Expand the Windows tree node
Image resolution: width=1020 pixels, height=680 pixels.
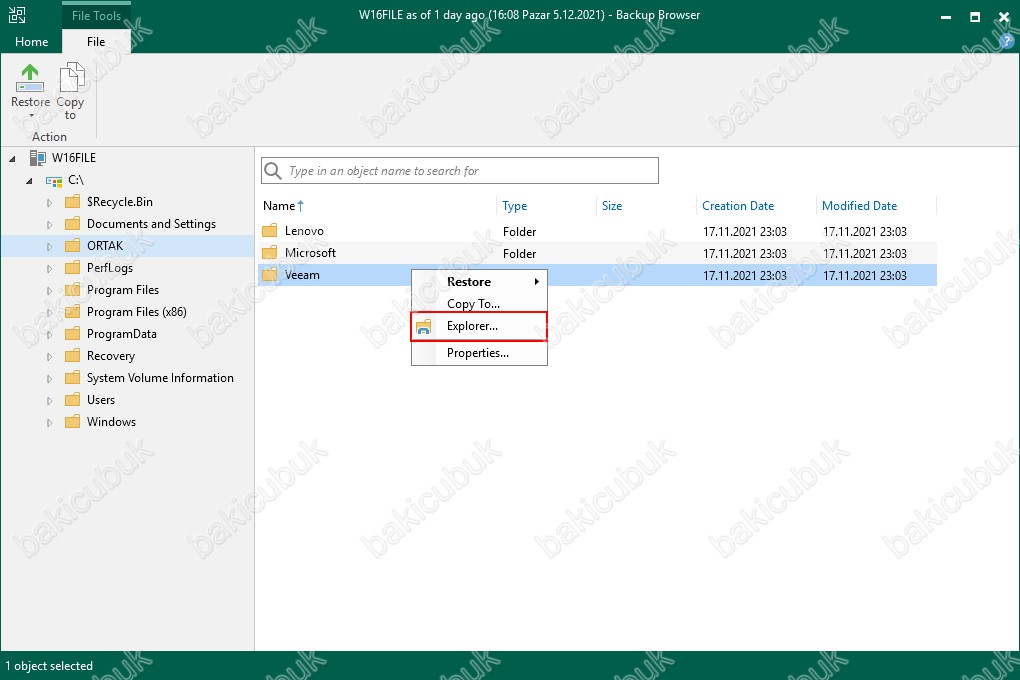(x=49, y=423)
